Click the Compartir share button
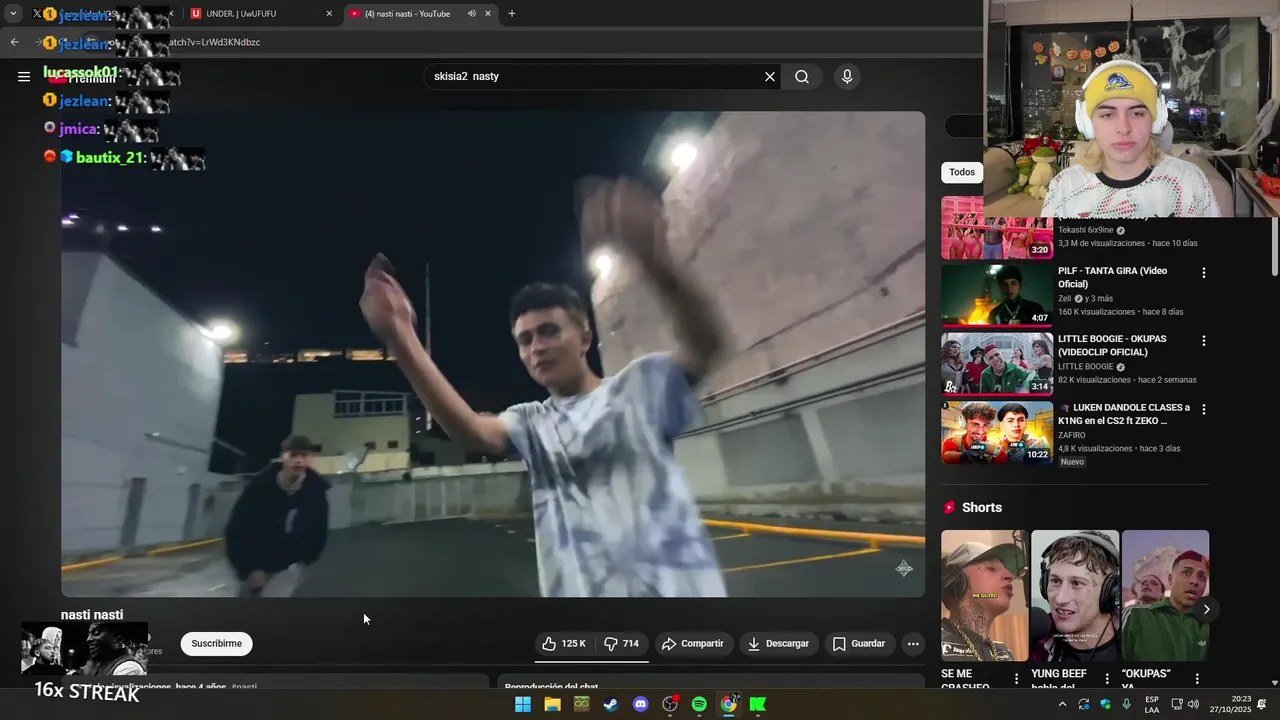1280x720 pixels. tap(693, 644)
